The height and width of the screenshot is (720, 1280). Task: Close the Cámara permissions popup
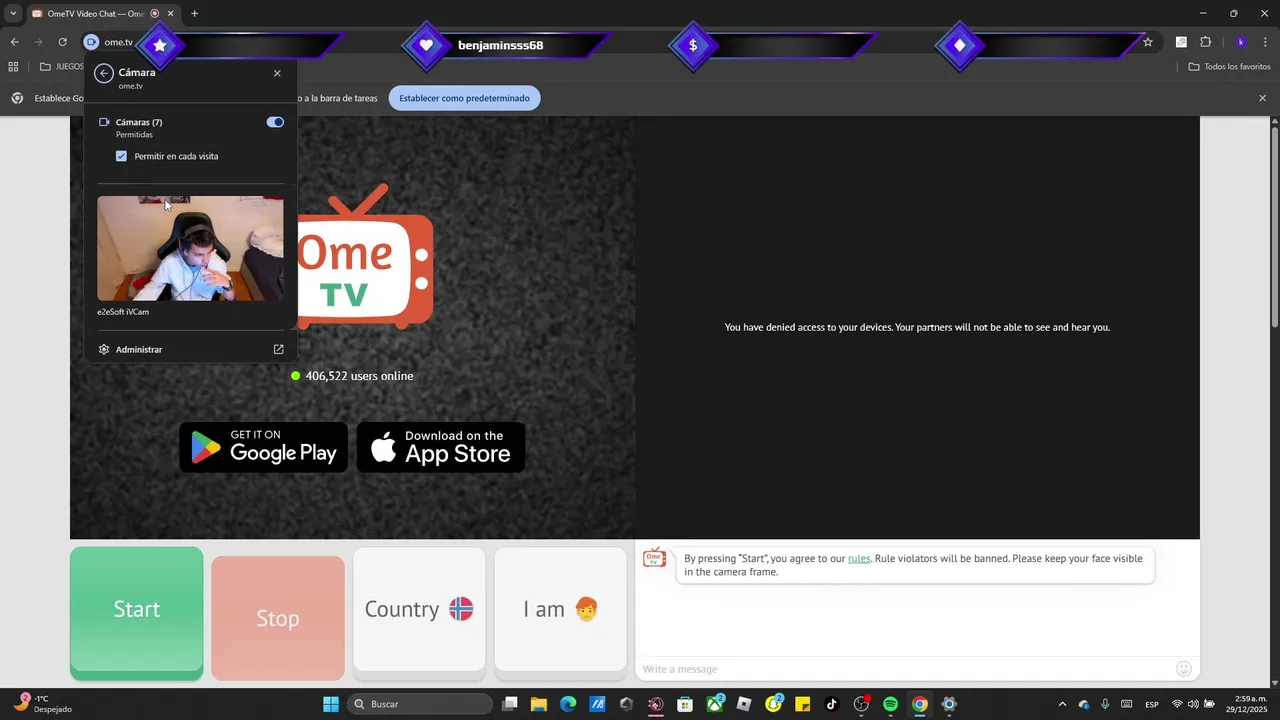click(277, 73)
